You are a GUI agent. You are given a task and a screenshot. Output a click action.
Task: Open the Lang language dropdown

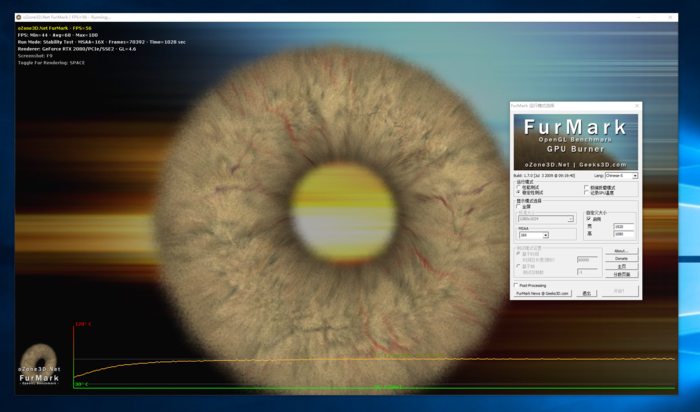click(x=621, y=176)
